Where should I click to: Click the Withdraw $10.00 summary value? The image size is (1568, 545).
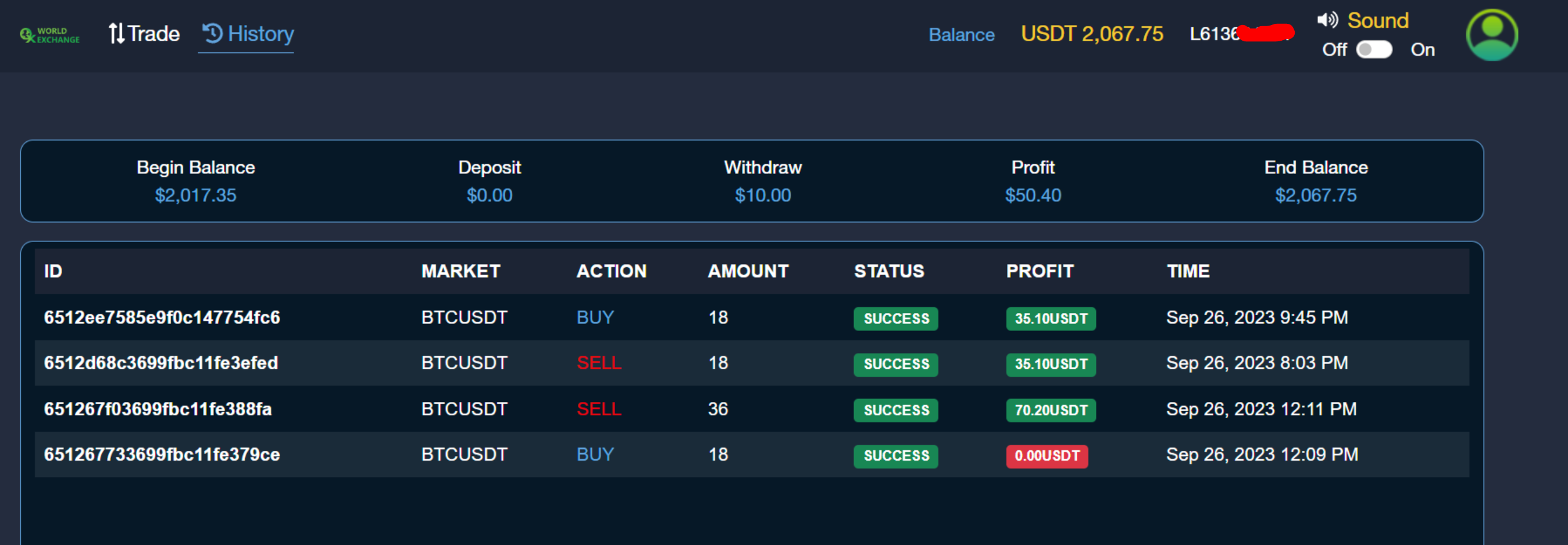pyautogui.click(x=763, y=195)
